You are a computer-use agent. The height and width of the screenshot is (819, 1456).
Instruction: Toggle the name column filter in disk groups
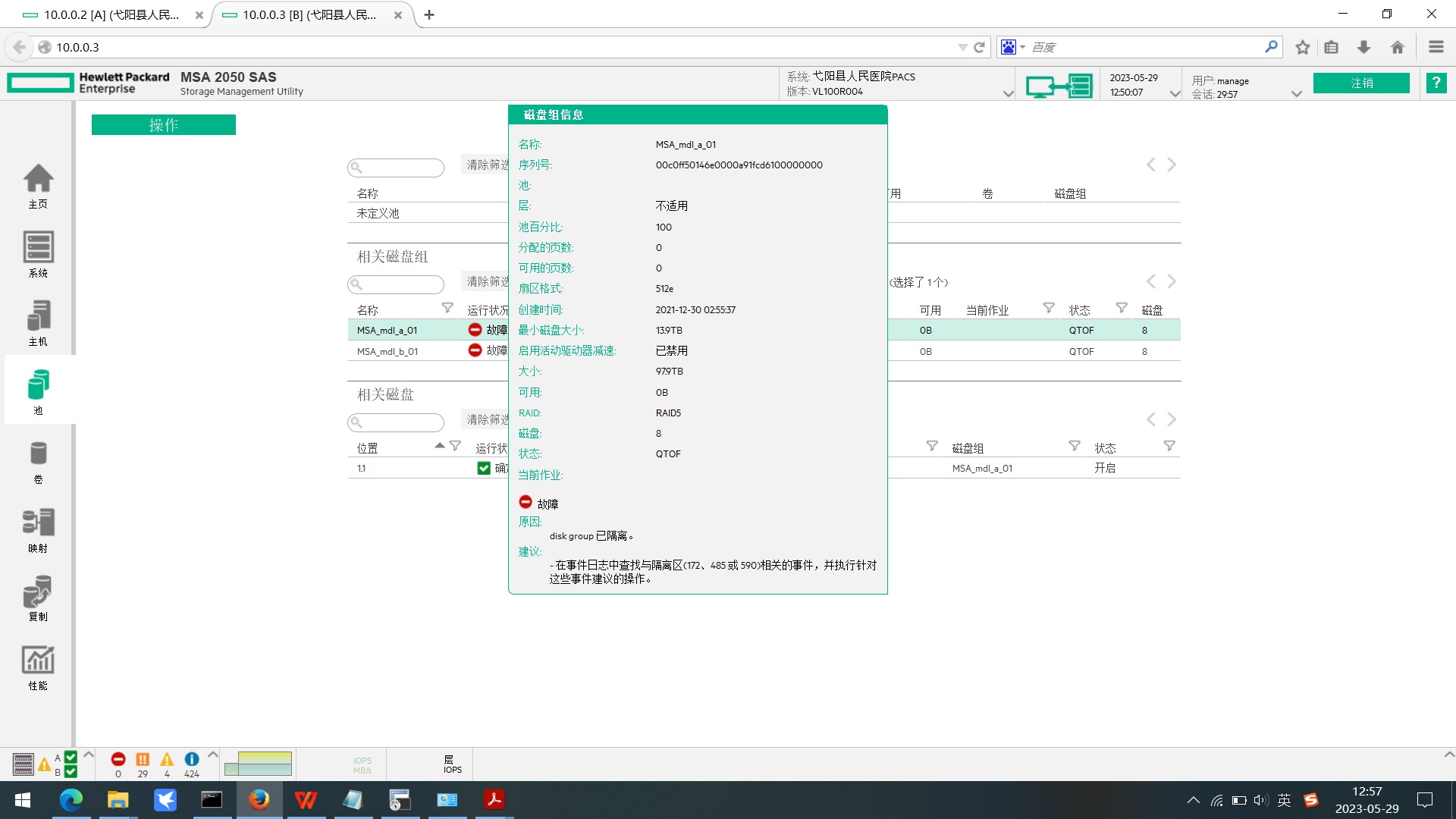tap(447, 308)
